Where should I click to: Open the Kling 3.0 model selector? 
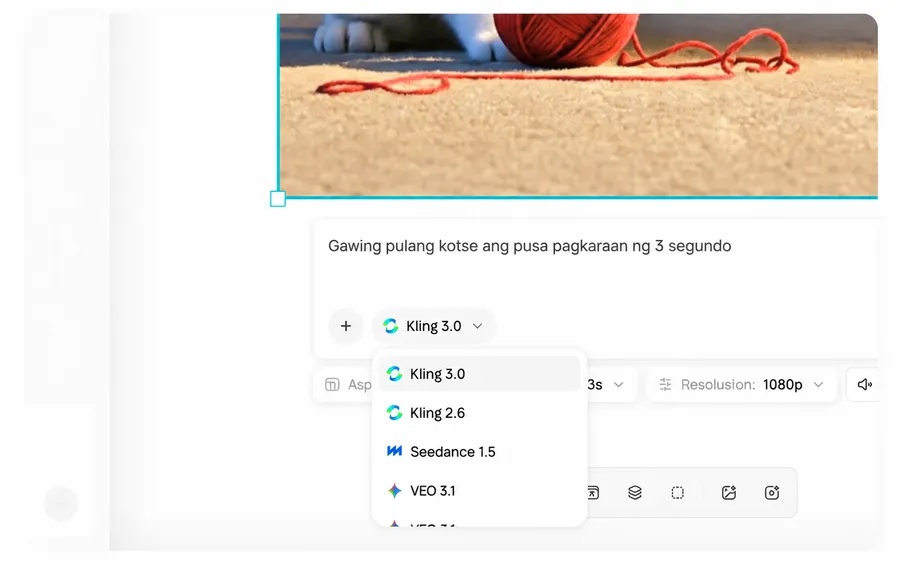434,326
